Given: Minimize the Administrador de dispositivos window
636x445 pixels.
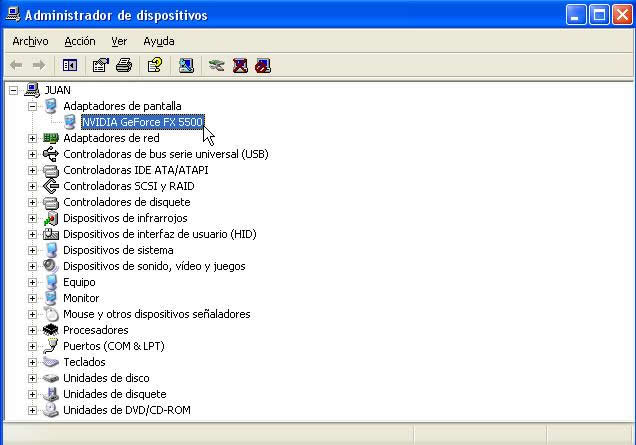Looking at the screenshot, I should coord(576,15).
